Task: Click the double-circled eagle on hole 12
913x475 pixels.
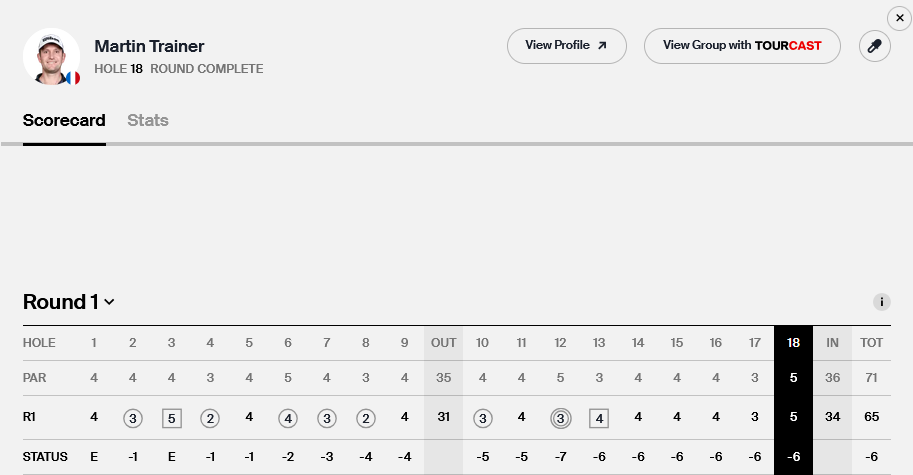Action: pyautogui.click(x=560, y=418)
